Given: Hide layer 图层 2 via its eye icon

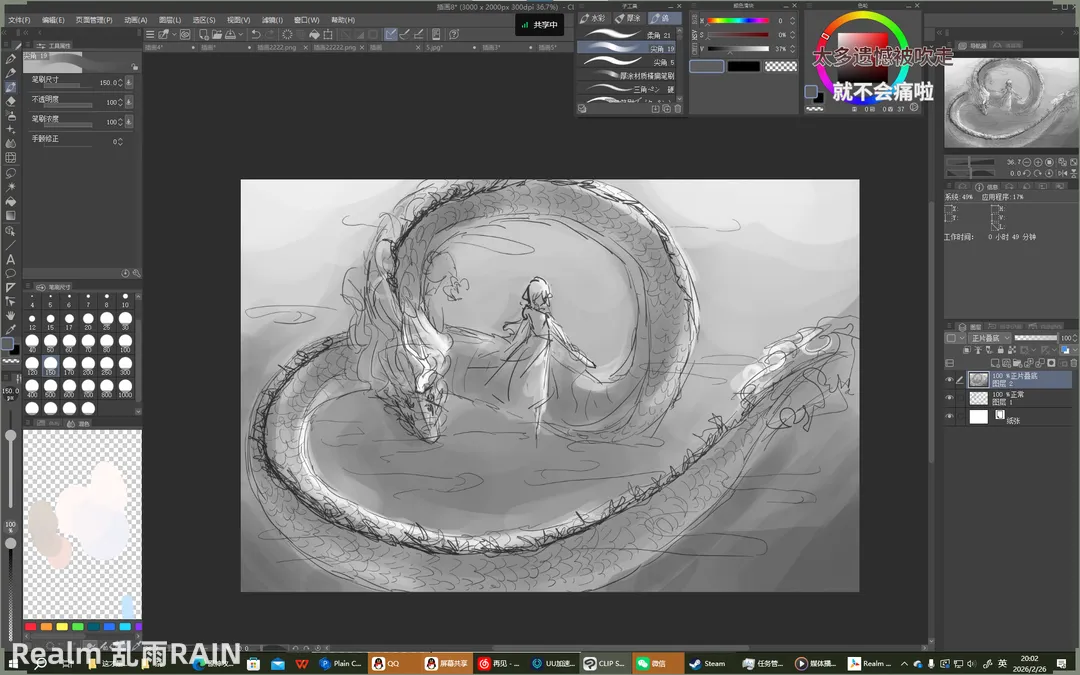Looking at the screenshot, I should click(x=950, y=380).
